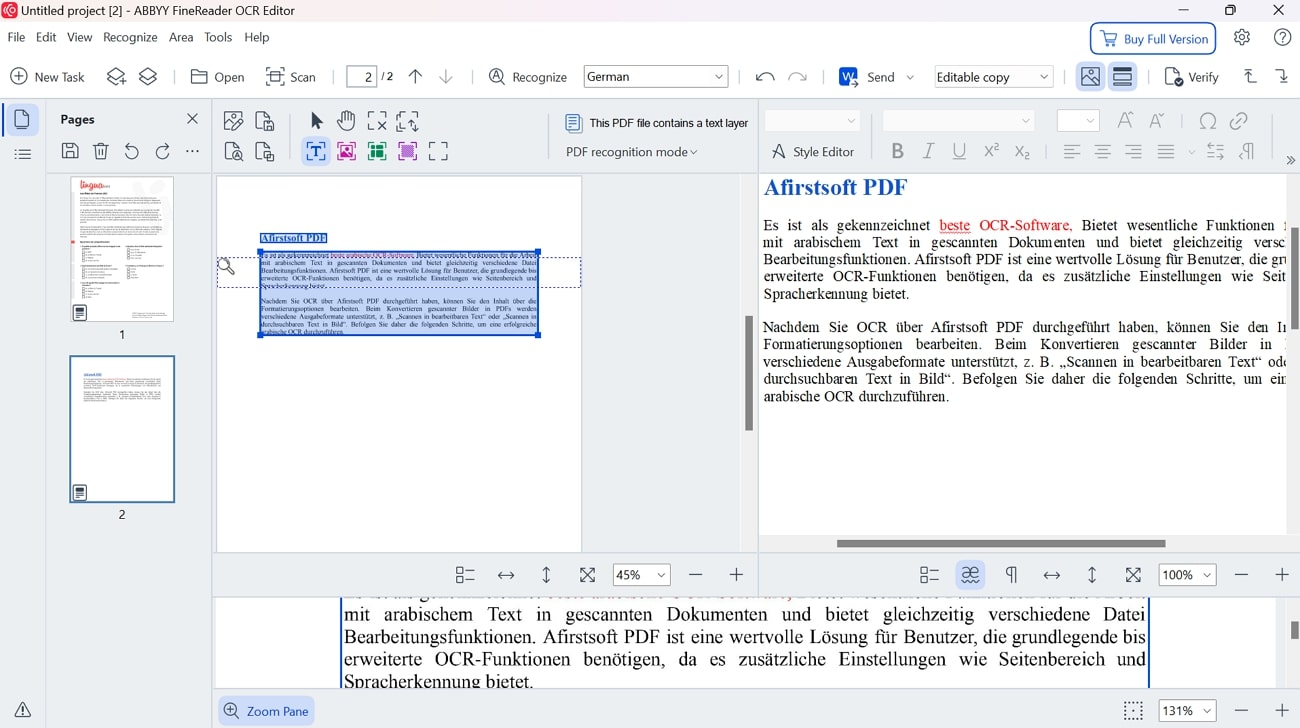
Task: Select the Draw Table Area tool
Action: (377, 151)
